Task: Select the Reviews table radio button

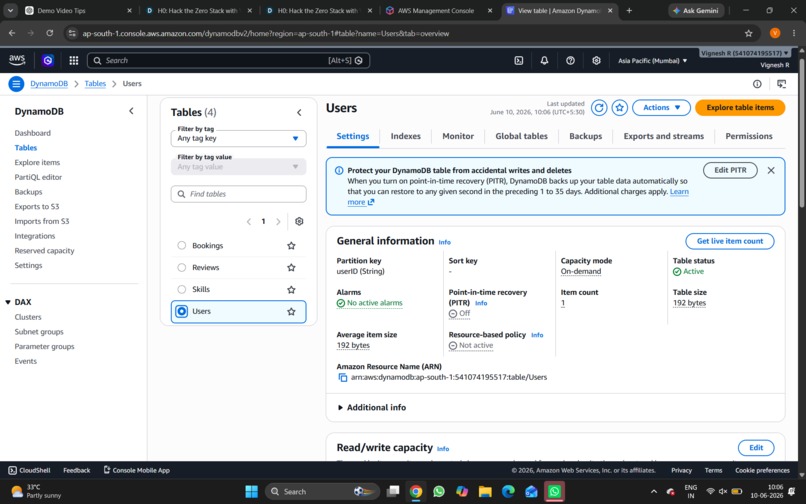Action: coord(181,267)
